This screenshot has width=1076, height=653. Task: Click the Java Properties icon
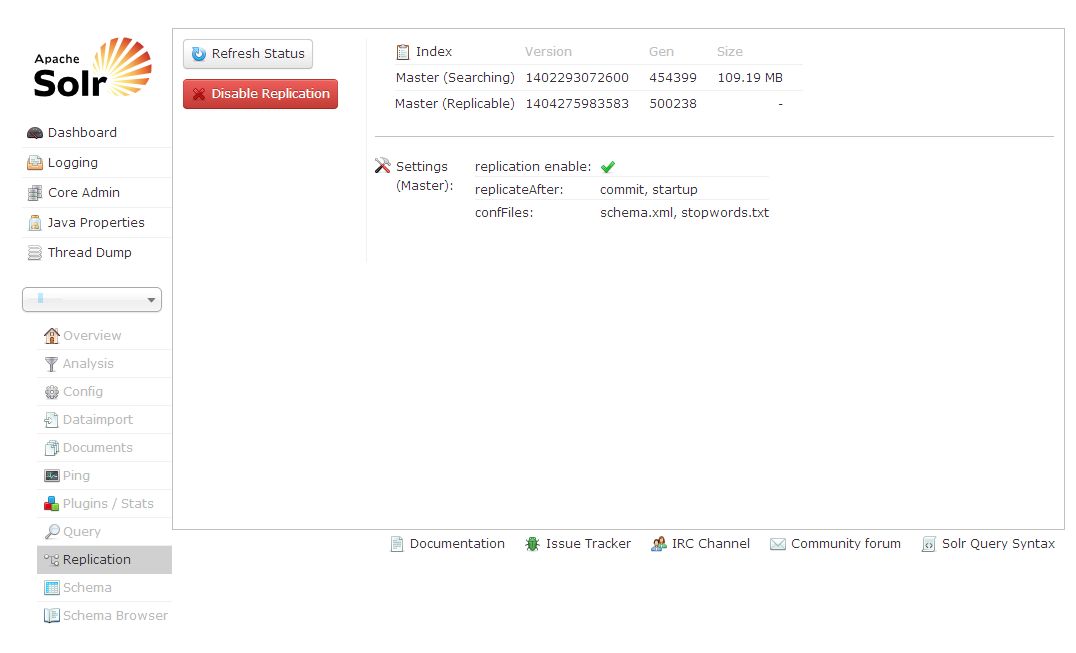click(35, 223)
